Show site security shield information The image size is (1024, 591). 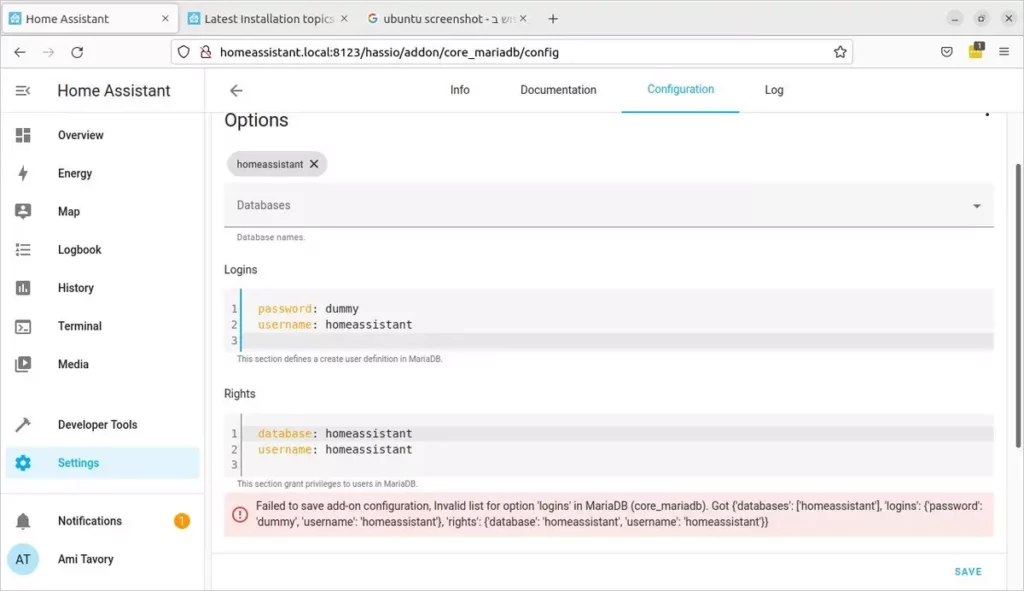tap(184, 52)
